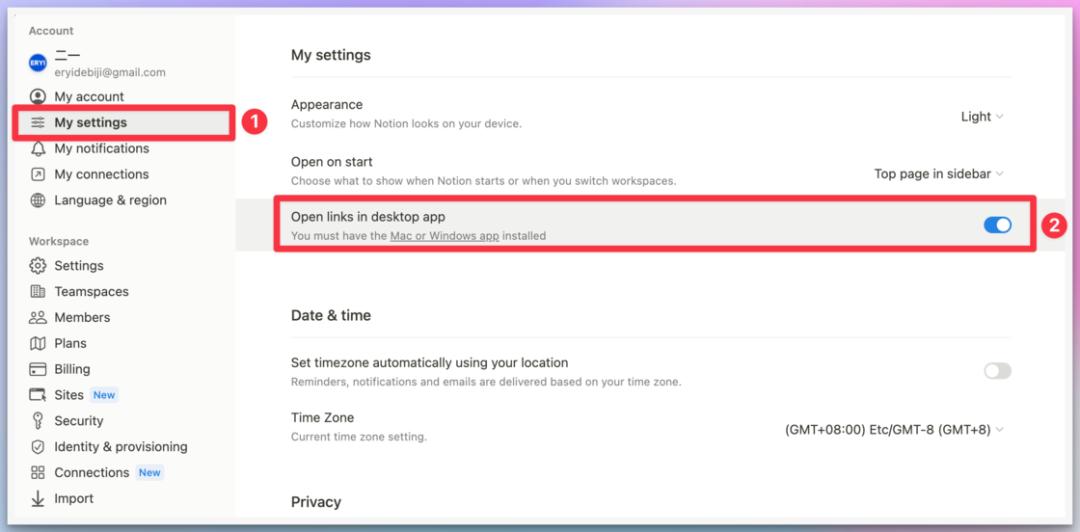Follow the Mac or Windows app link
The width and height of the screenshot is (1080, 532).
[444, 236]
